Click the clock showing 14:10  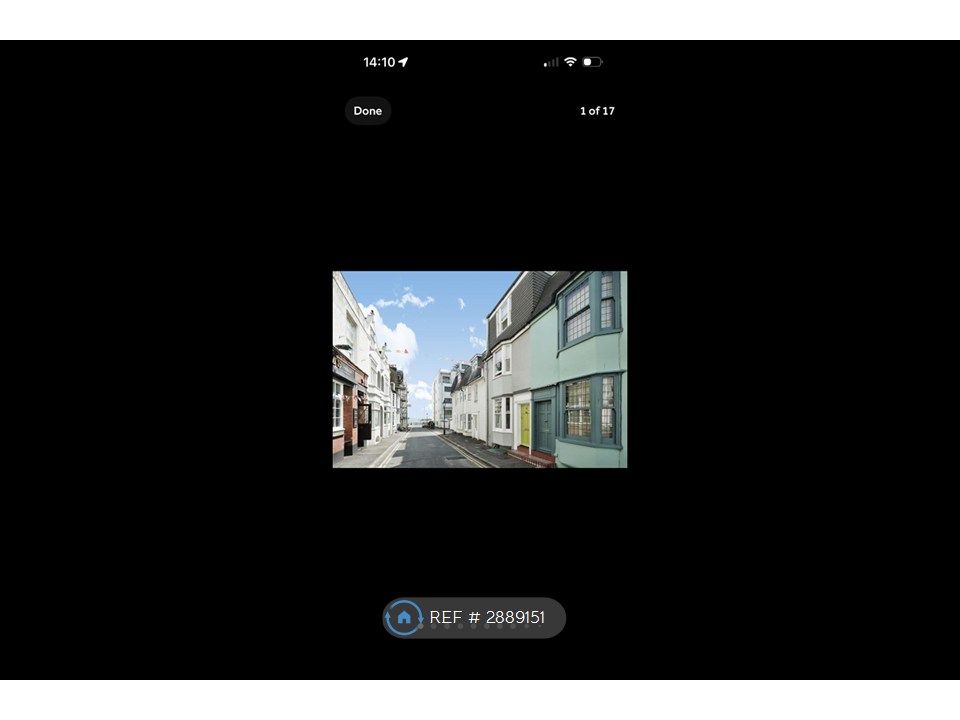(x=379, y=62)
